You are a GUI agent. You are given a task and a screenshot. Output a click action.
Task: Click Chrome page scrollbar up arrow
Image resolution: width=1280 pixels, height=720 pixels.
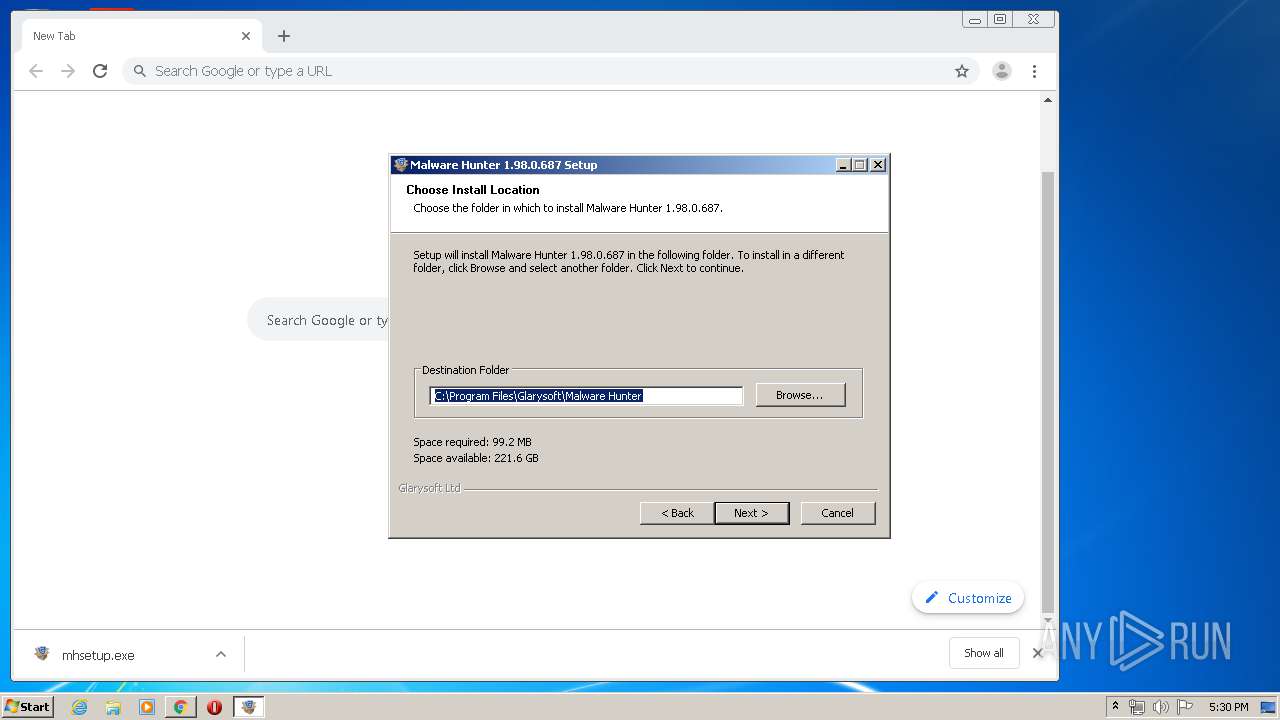(1048, 100)
